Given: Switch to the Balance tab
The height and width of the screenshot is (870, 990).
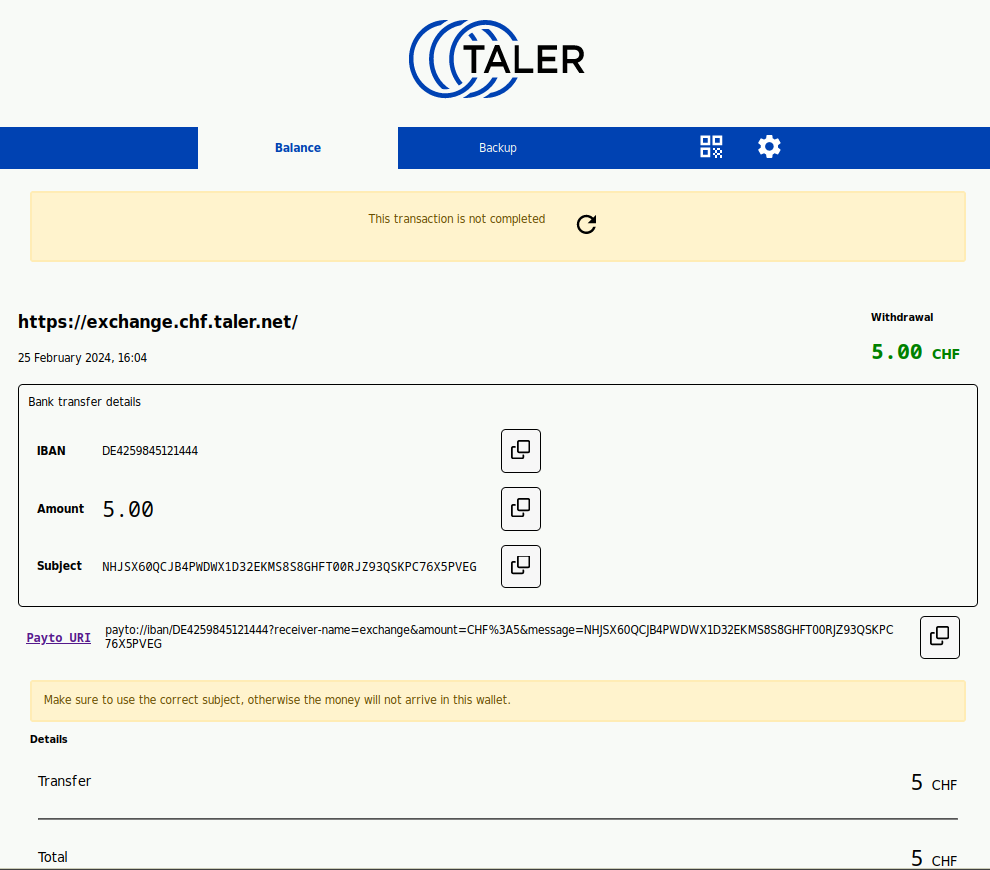Looking at the screenshot, I should 297,147.
